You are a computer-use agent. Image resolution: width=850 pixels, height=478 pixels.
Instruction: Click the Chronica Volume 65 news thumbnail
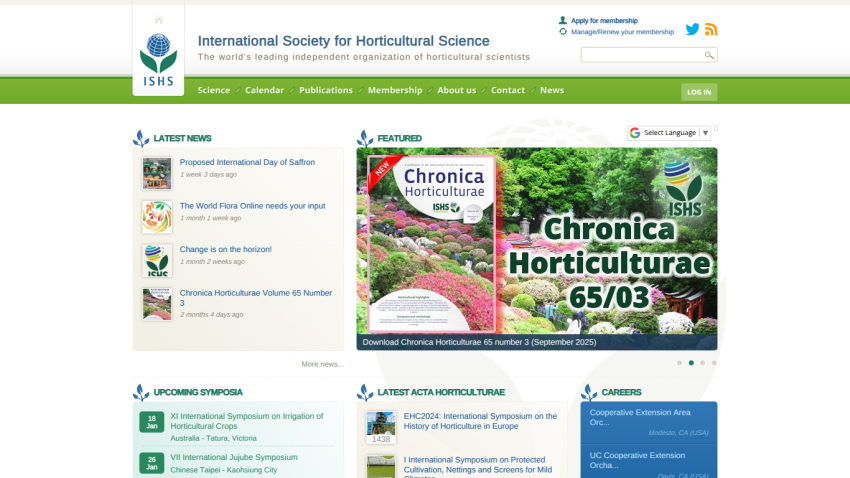point(157,304)
